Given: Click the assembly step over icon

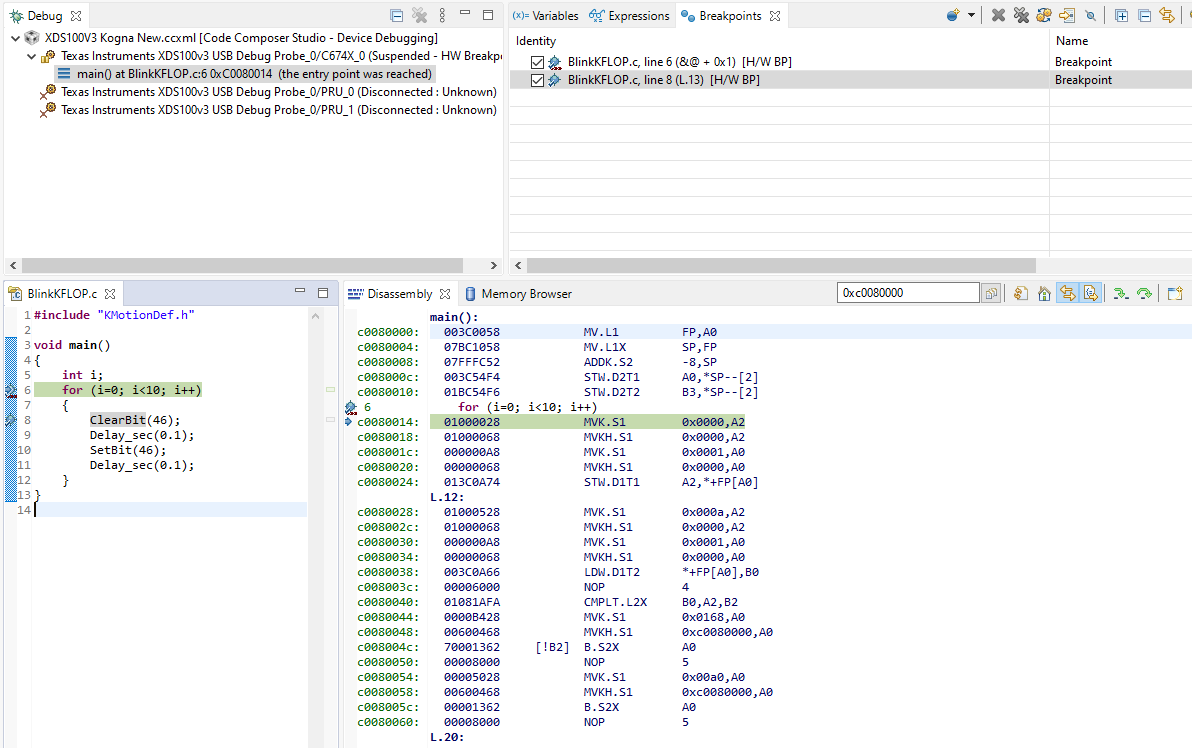Looking at the screenshot, I should (1144, 294).
